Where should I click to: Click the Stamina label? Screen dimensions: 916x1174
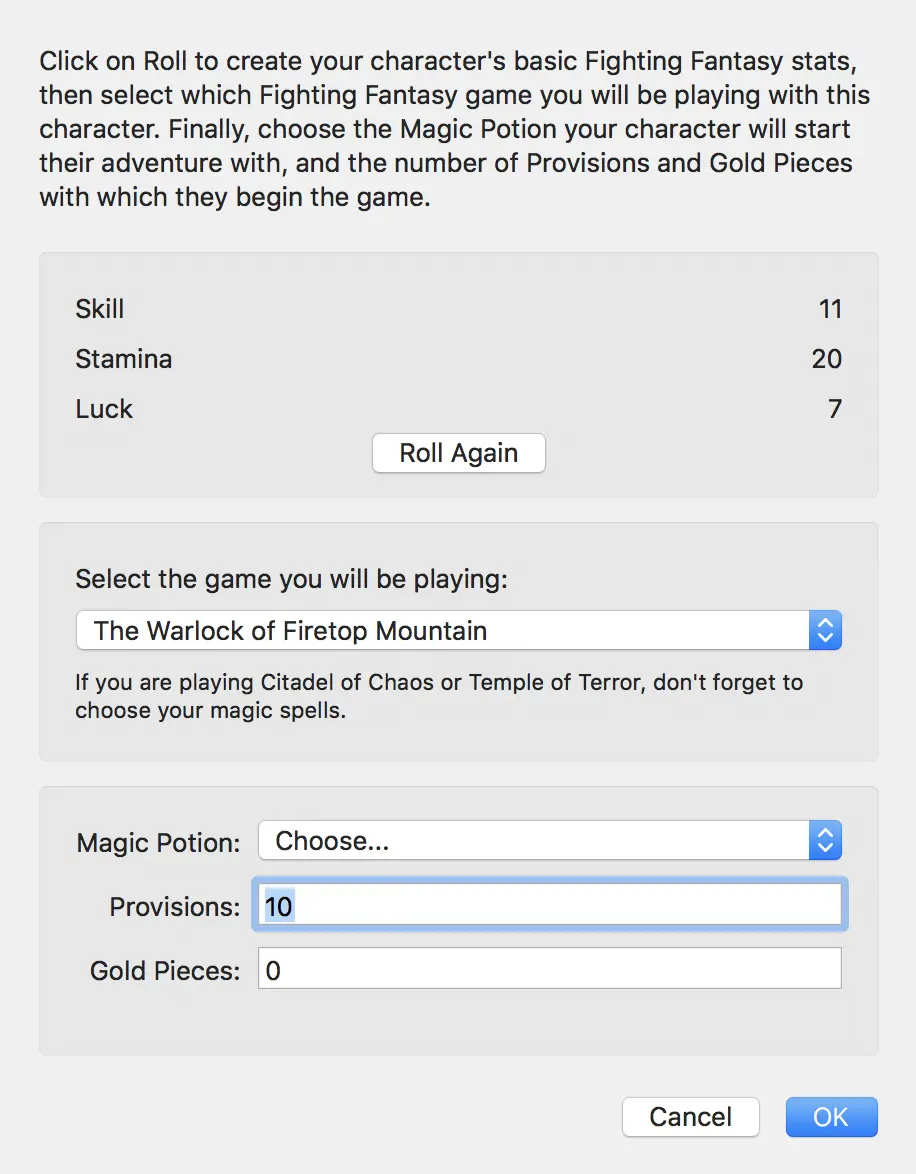pos(124,359)
